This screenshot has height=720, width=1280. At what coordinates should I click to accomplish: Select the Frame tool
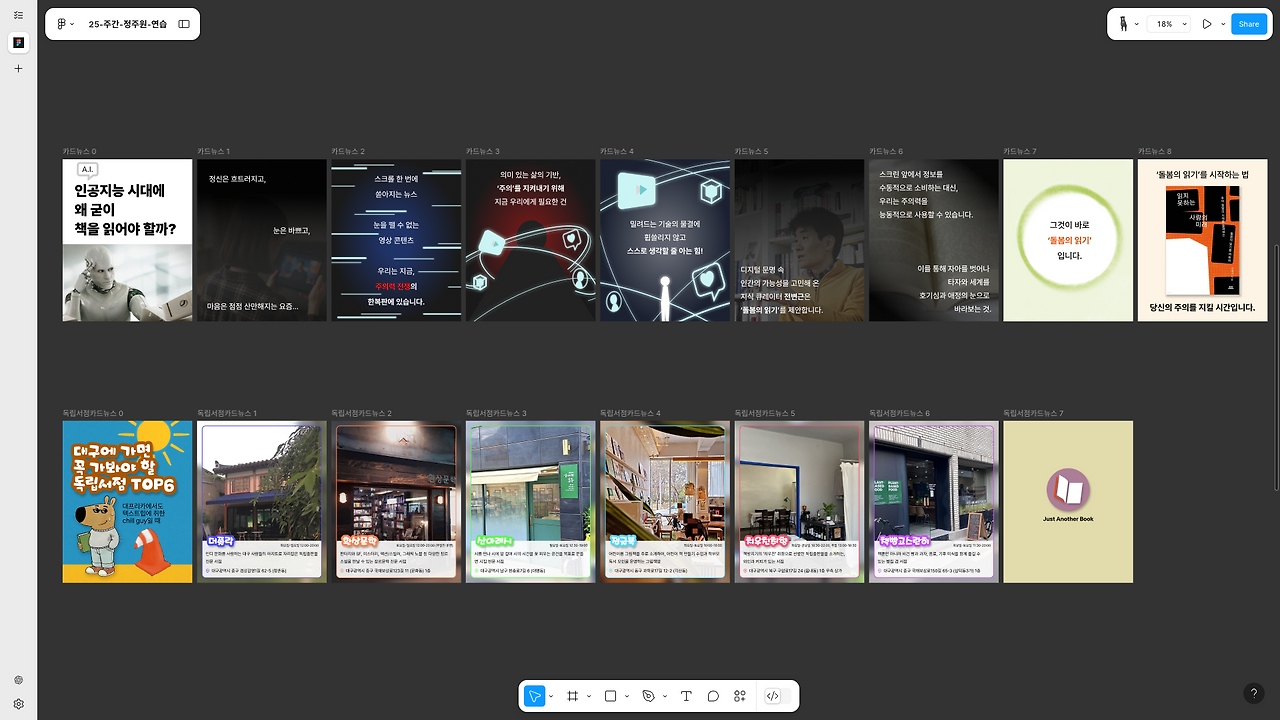coord(573,696)
